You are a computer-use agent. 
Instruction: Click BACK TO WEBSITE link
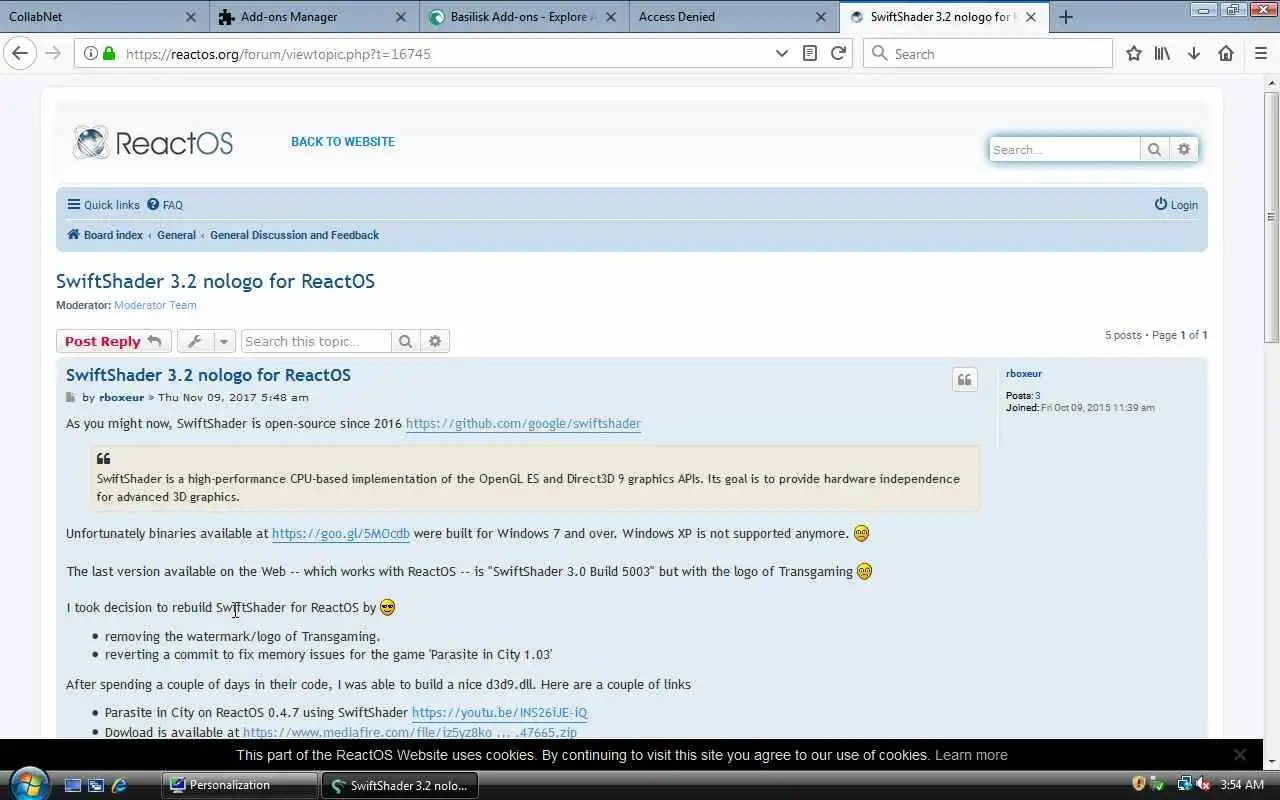343,142
